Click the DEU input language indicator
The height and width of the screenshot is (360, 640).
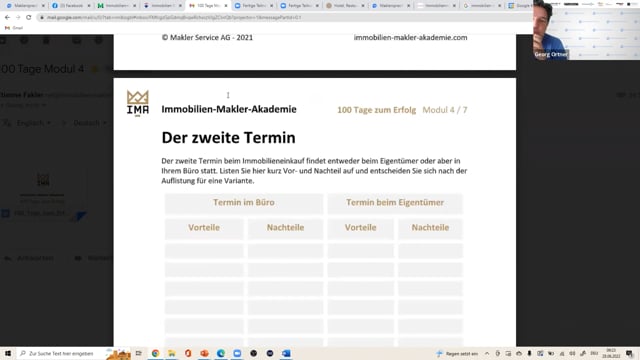coord(594,353)
